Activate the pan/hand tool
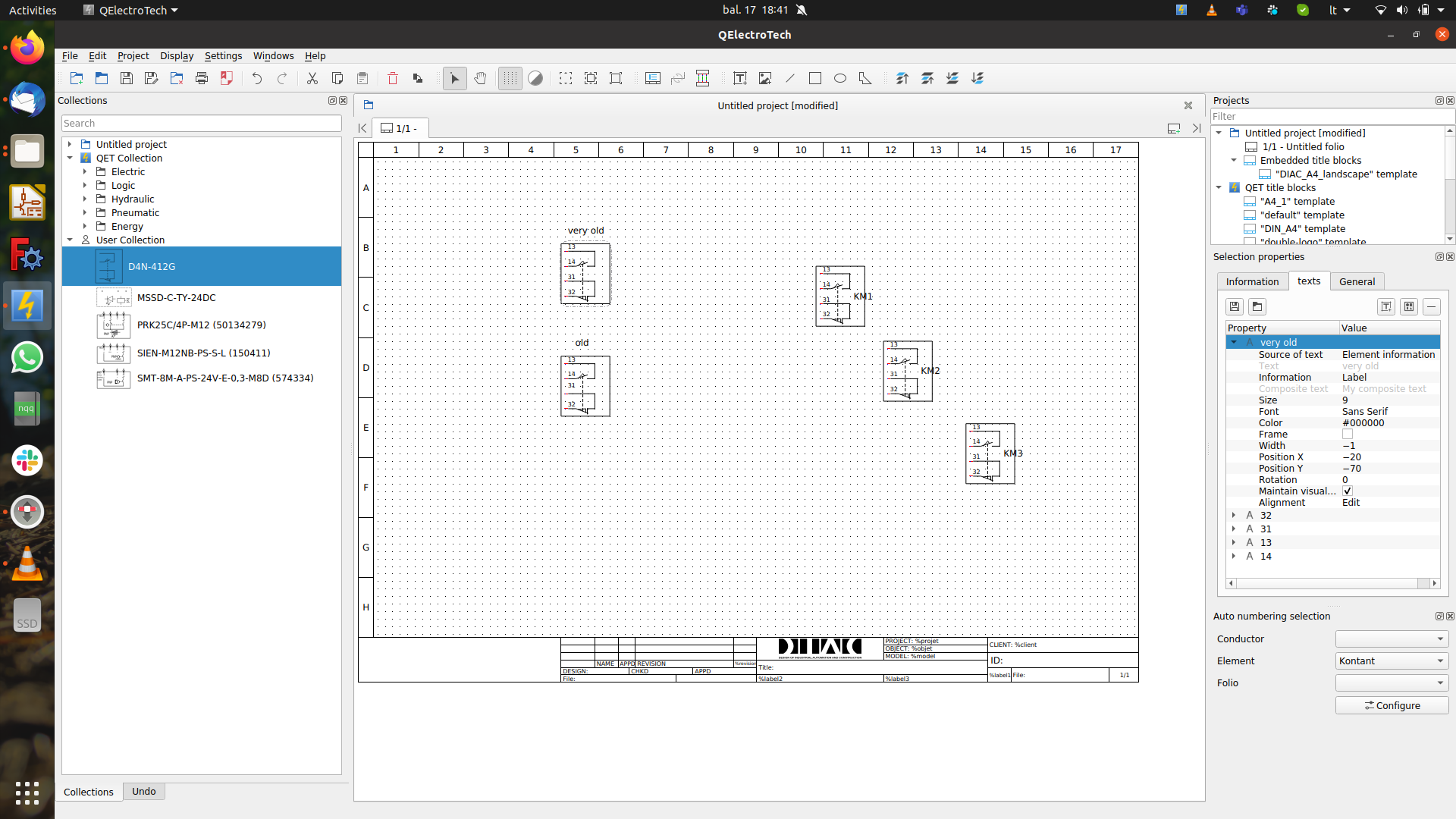Screen dimensions: 1456x819 point(480,78)
